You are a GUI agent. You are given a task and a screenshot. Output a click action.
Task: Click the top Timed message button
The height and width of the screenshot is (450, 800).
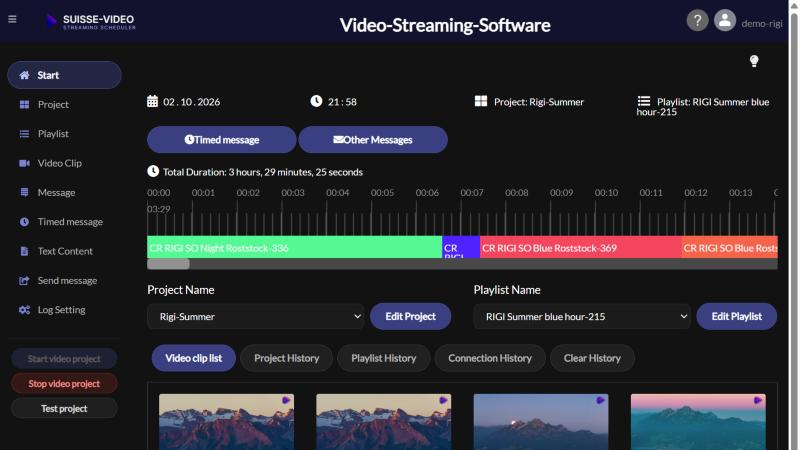coord(221,140)
